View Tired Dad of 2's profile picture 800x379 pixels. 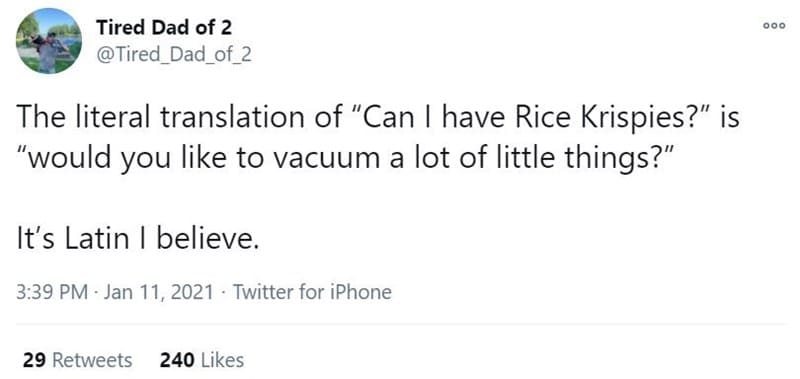pyautogui.click(x=48, y=41)
